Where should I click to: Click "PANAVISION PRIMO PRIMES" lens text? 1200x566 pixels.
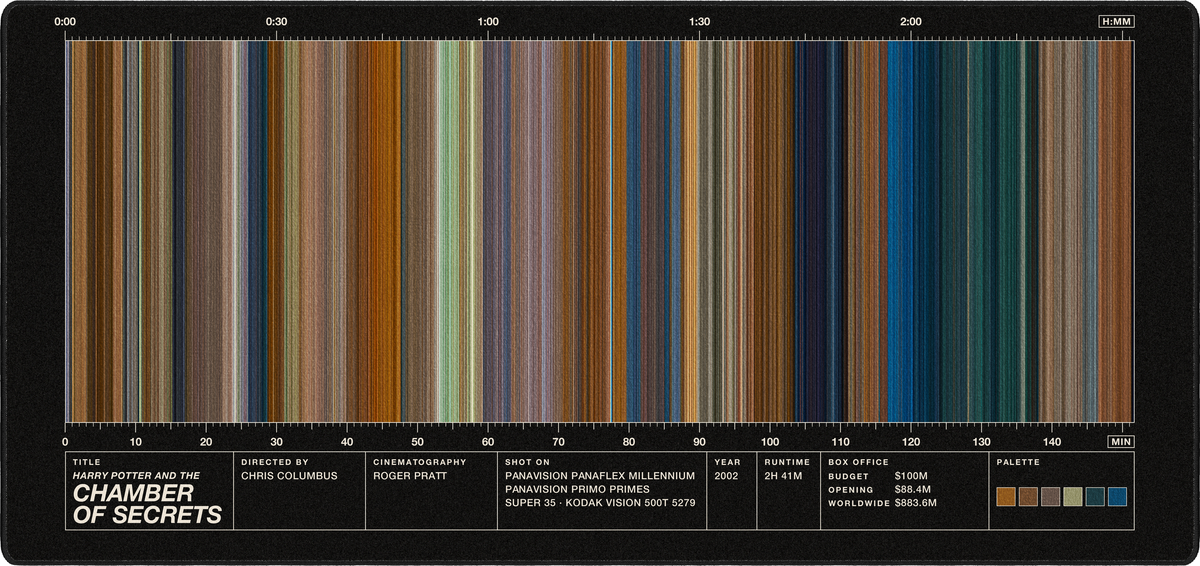click(578, 489)
